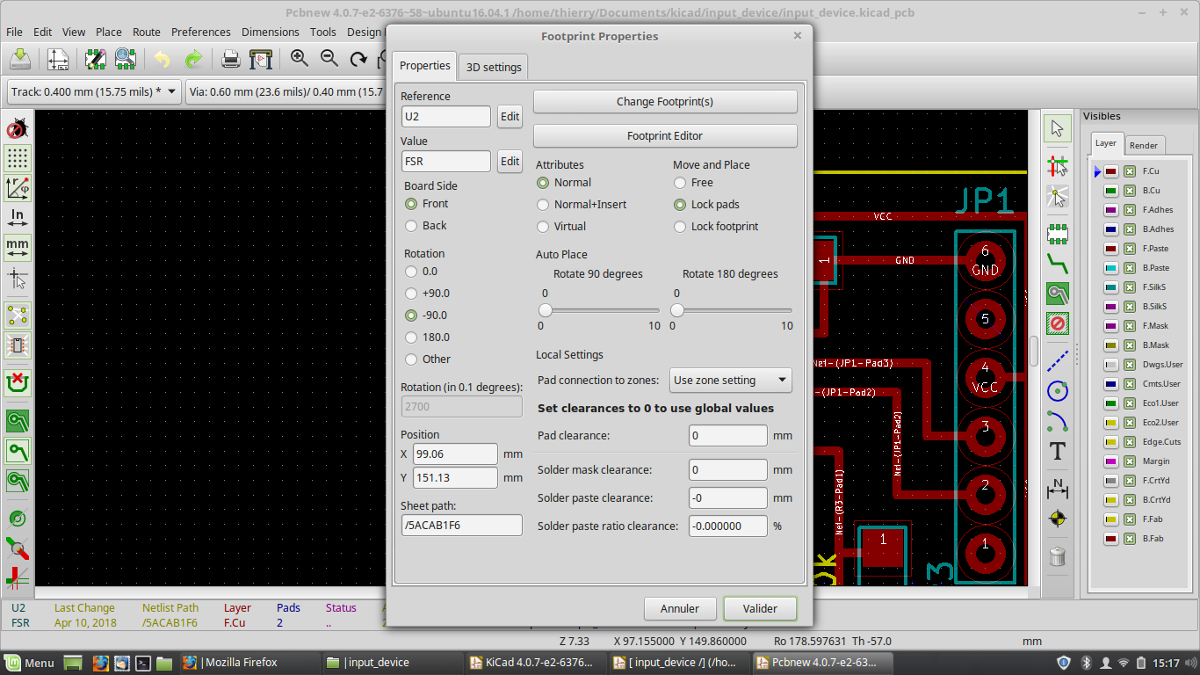Viewport: 1200px width, 675px height.
Task: Open the Menu button on taskbar
Action: pyautogui.click(x=29, y=662)
